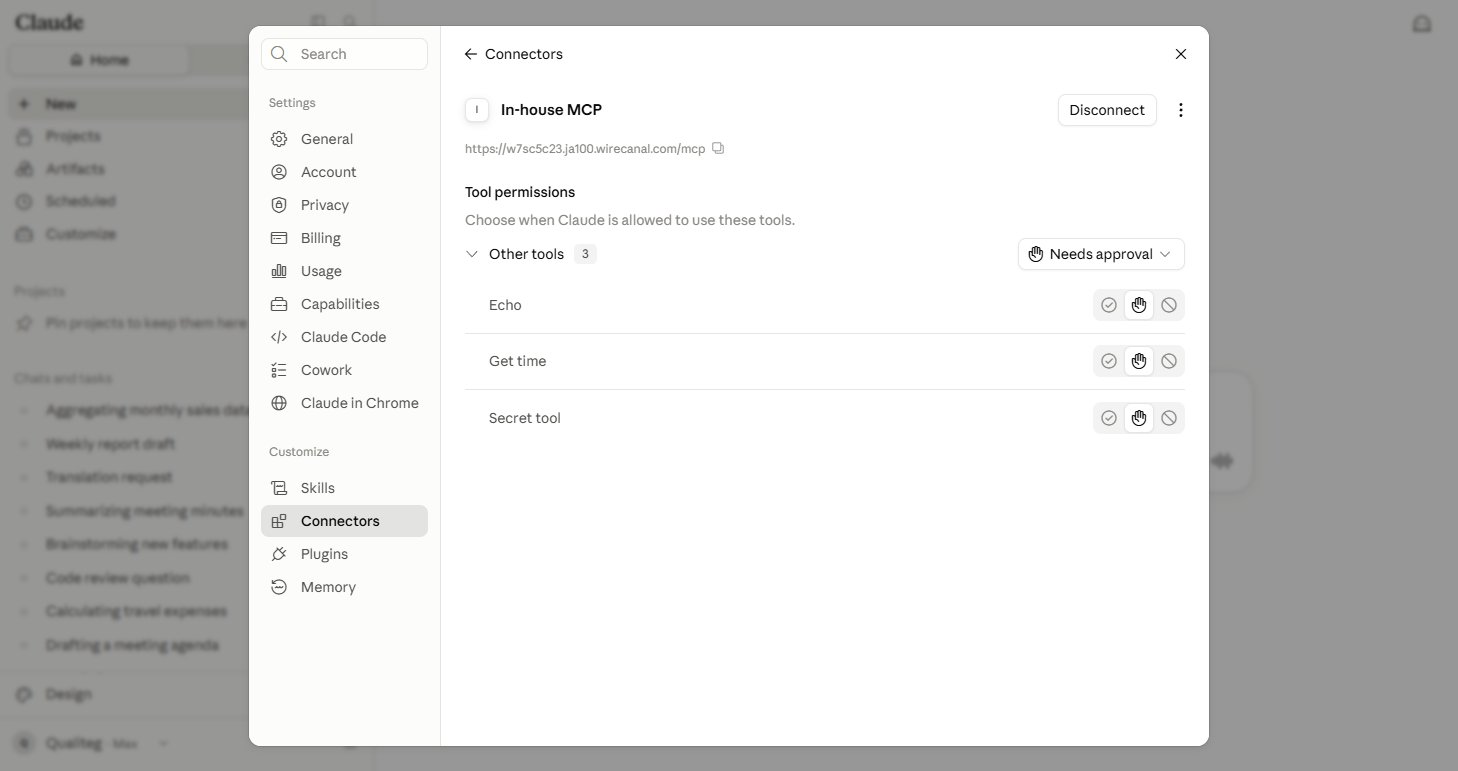
Task: Open the three-dot menu for In-house MCP
Action: coord(1181,110)
